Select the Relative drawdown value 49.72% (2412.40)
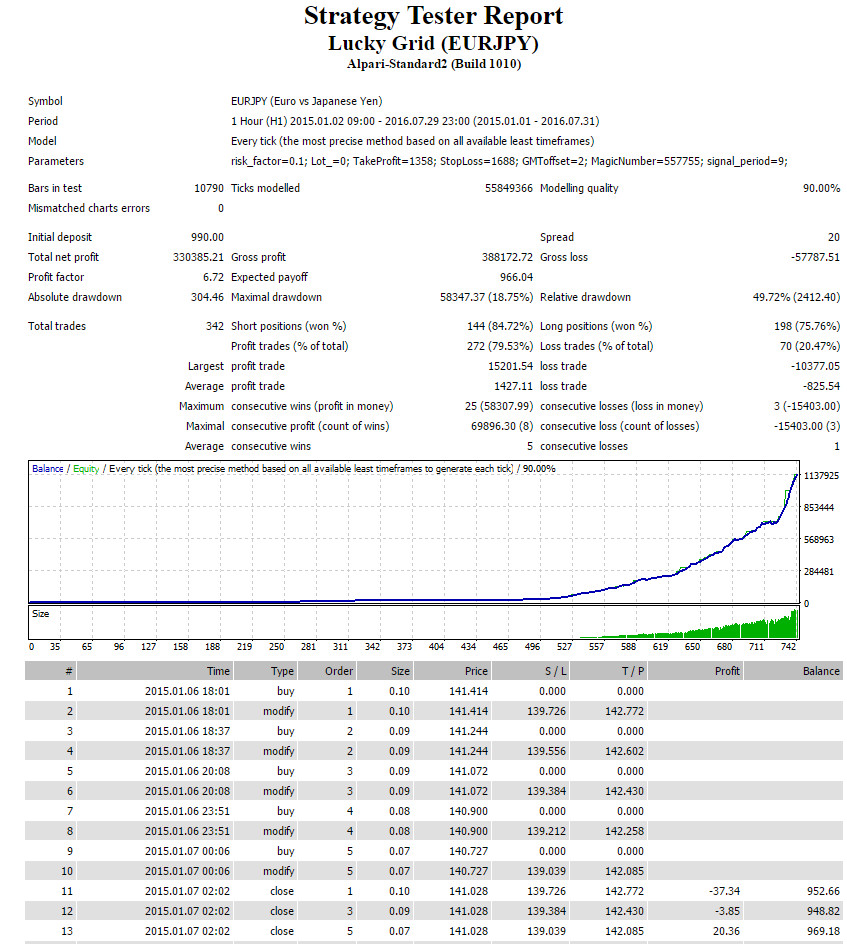 [x=796, y=297]
